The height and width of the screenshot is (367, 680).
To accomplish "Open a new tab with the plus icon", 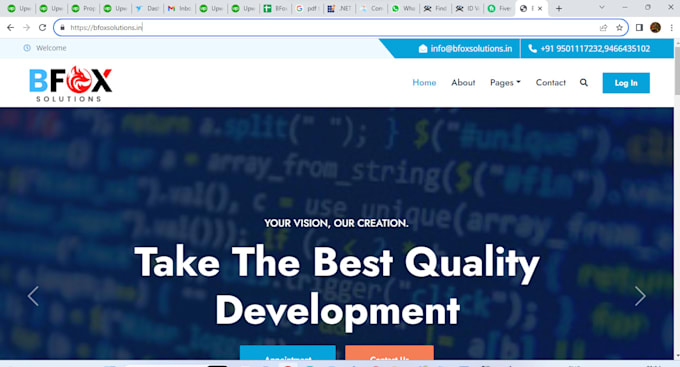I will [x=559, y=8].
